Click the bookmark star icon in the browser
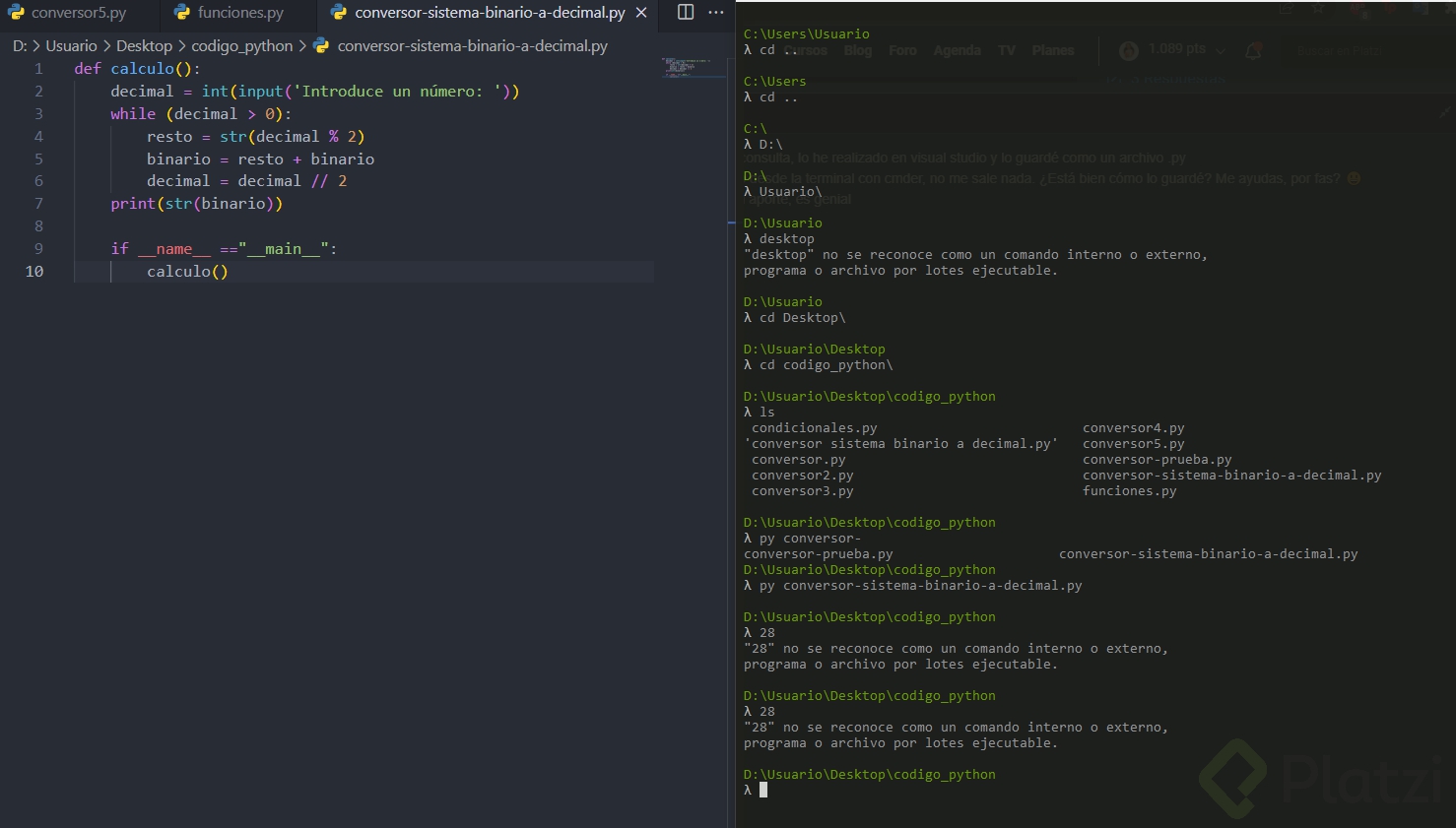The image size is (1456, 828). click(x=1317, y=8)
